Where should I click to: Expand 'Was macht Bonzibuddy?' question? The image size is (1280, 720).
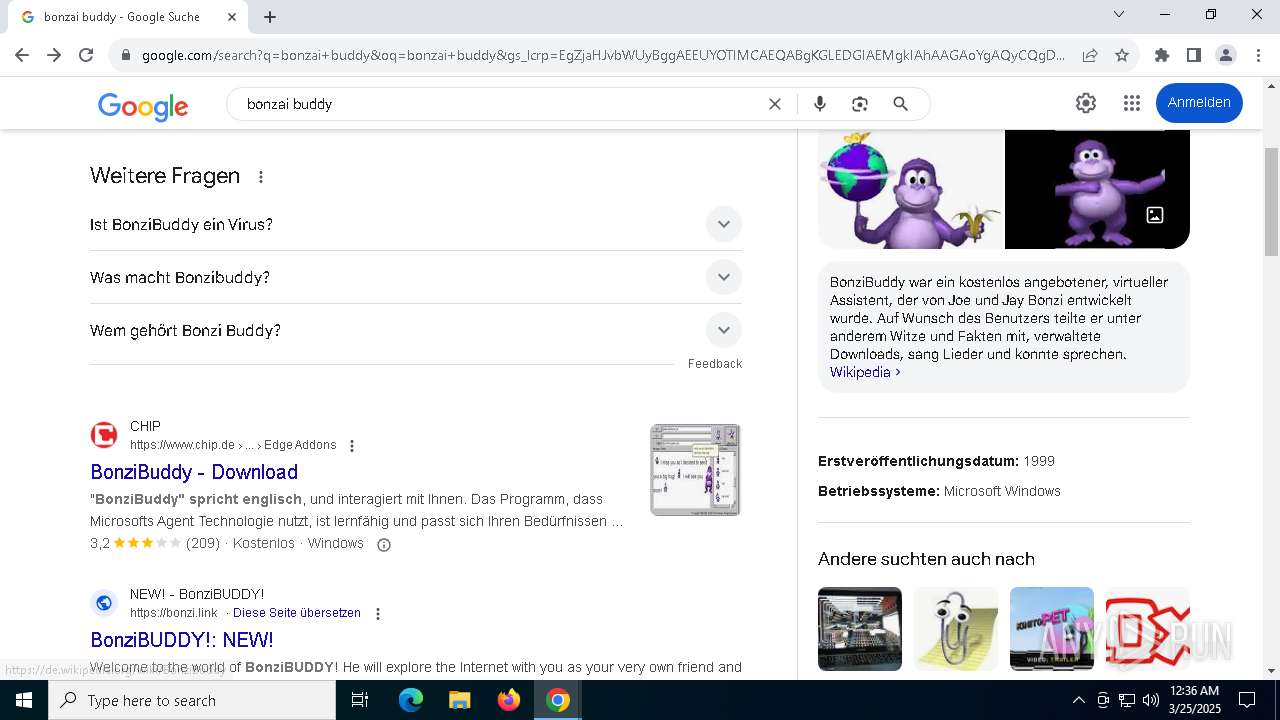tap(416, 277)
